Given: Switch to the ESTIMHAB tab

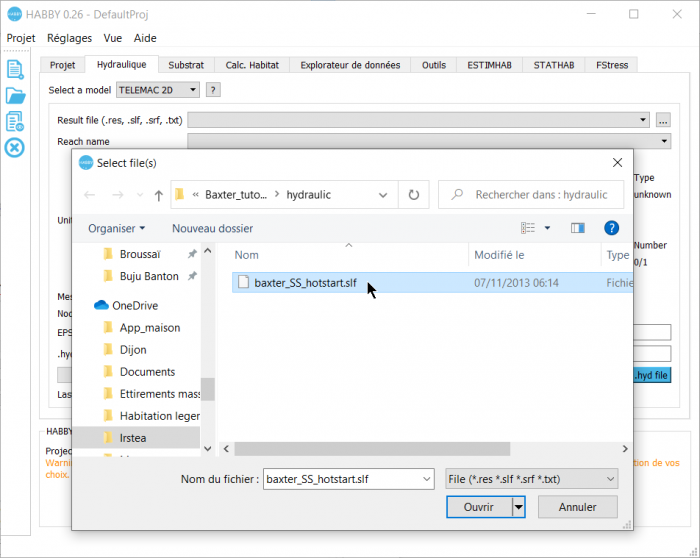Looking at the screenshot, I should coord(489,65).
